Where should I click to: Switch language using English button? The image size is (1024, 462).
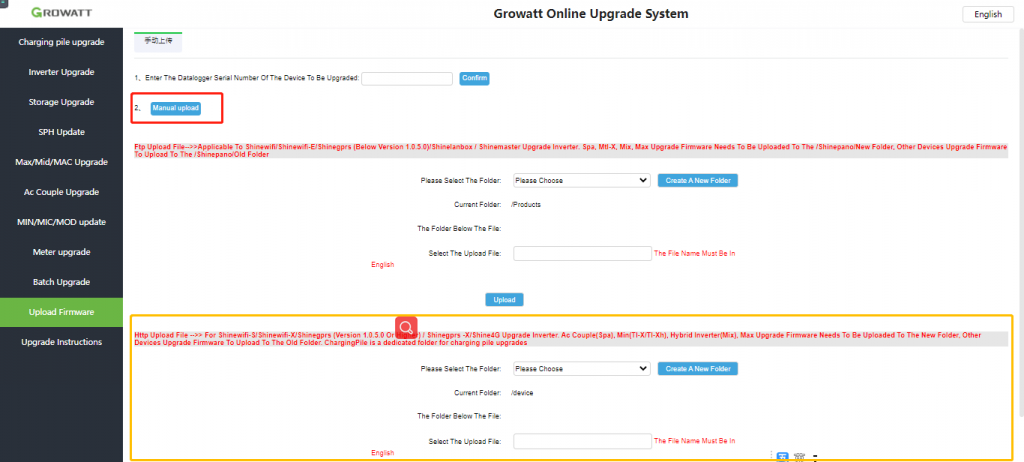tap(987, 14)
